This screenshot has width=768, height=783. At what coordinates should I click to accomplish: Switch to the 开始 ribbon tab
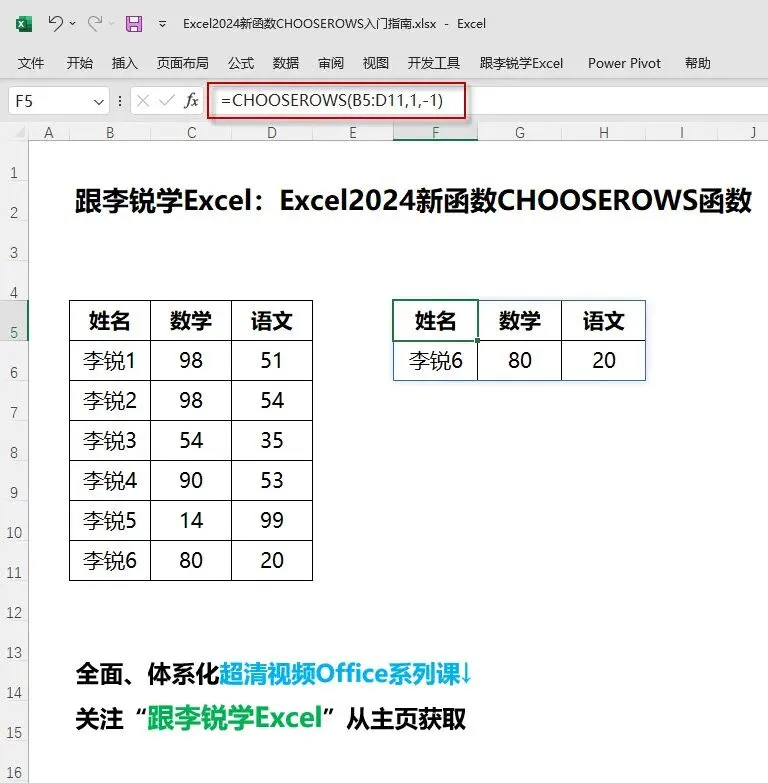coord(80,63)
